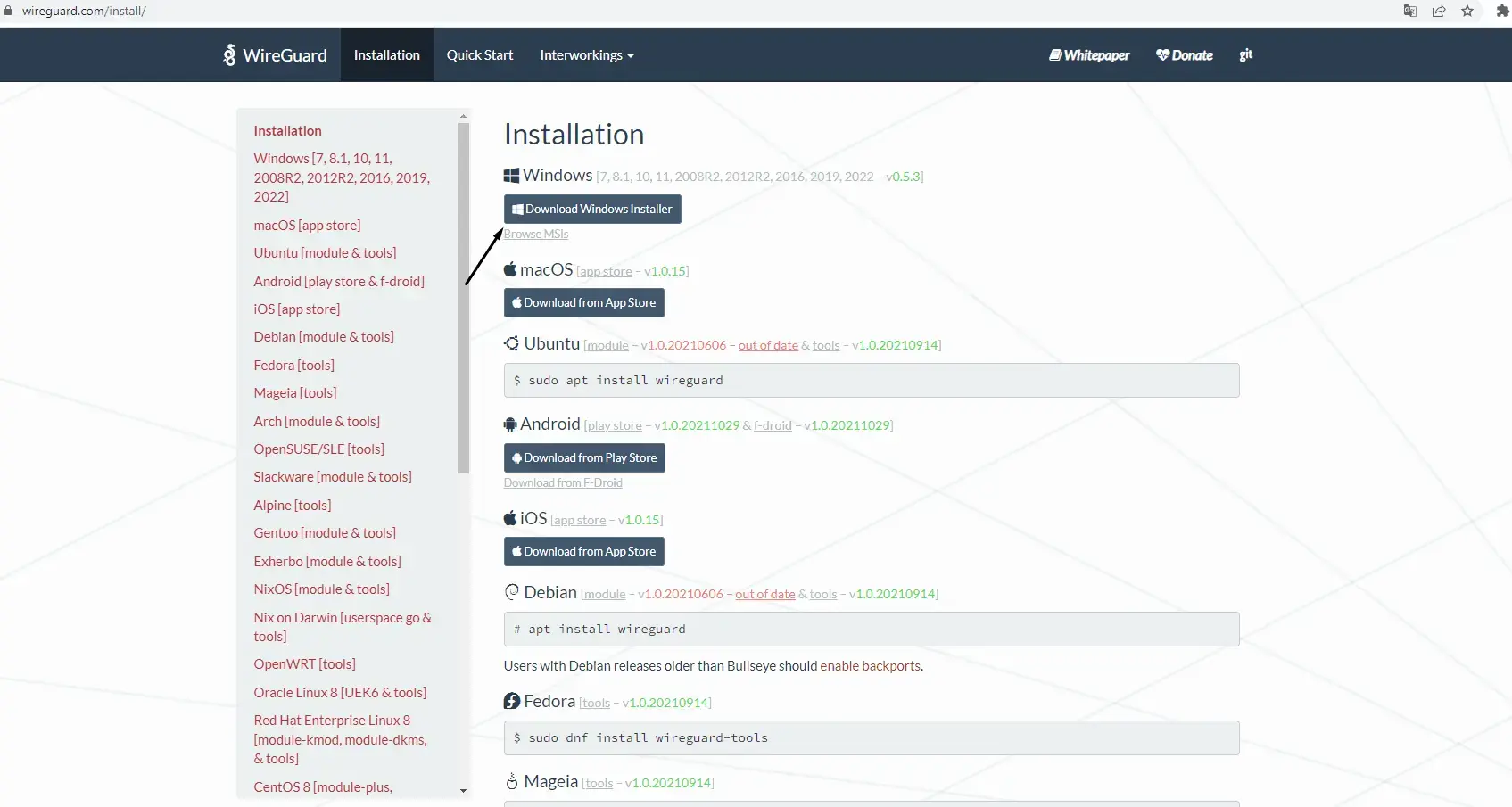Select Red Hat Enterprise Linux 8 in sidebar
The image size is (1512, 807).
click(341, 739)
